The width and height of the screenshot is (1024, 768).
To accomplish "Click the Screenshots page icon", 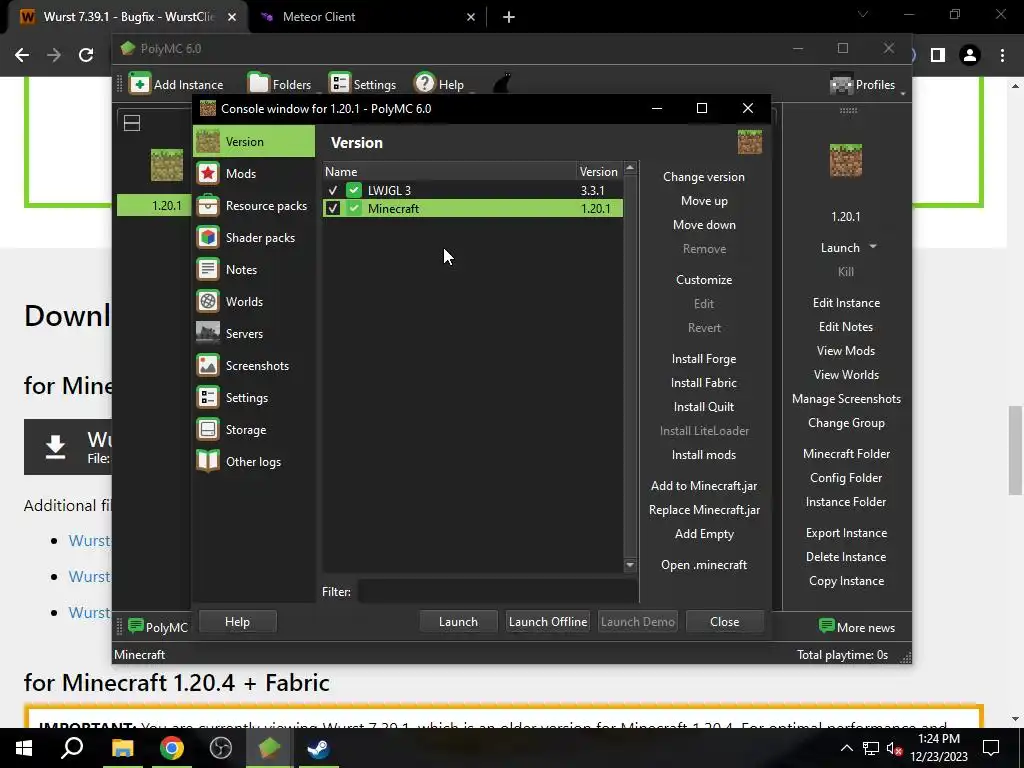I will click(208, 365).
